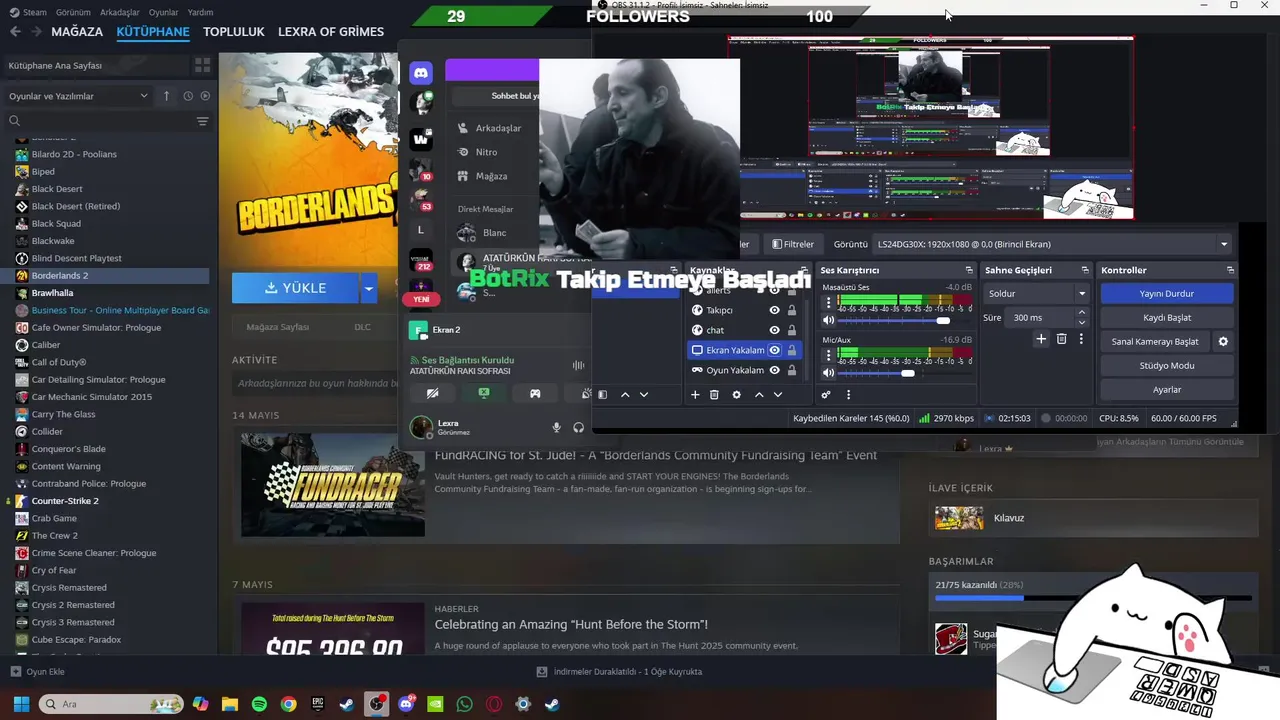1280x720 pixels.
Task: Pop out Ses Karıştırıcı dock
Action: coord(968,270)
